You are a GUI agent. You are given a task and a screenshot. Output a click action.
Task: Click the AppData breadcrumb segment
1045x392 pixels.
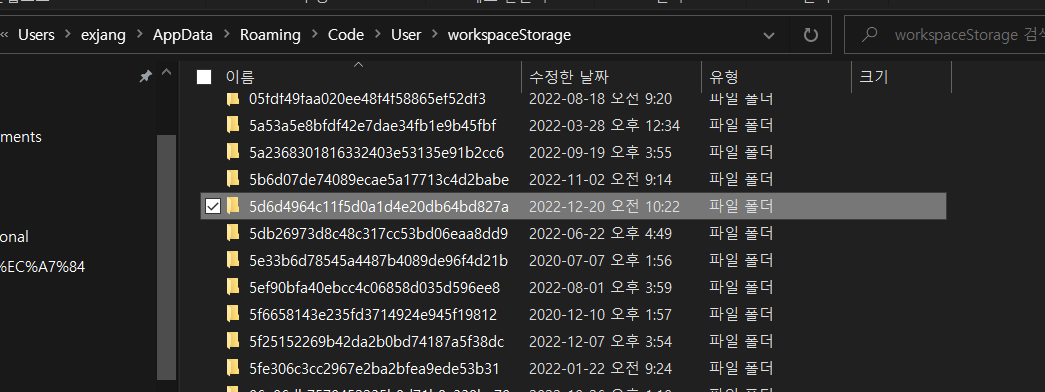pyautogui.click(x=183, y=35)
